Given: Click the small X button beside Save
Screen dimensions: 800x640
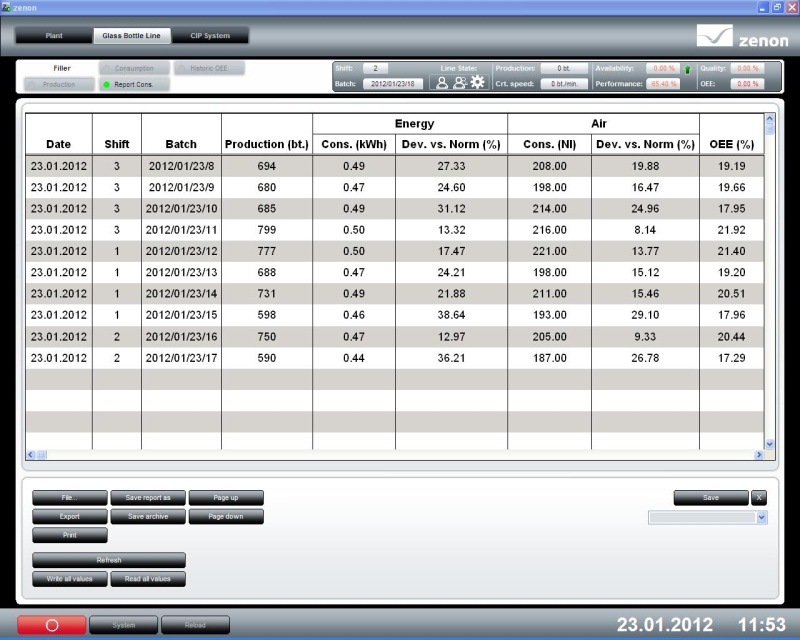Looking at the screenshot, I should point(759,497).
